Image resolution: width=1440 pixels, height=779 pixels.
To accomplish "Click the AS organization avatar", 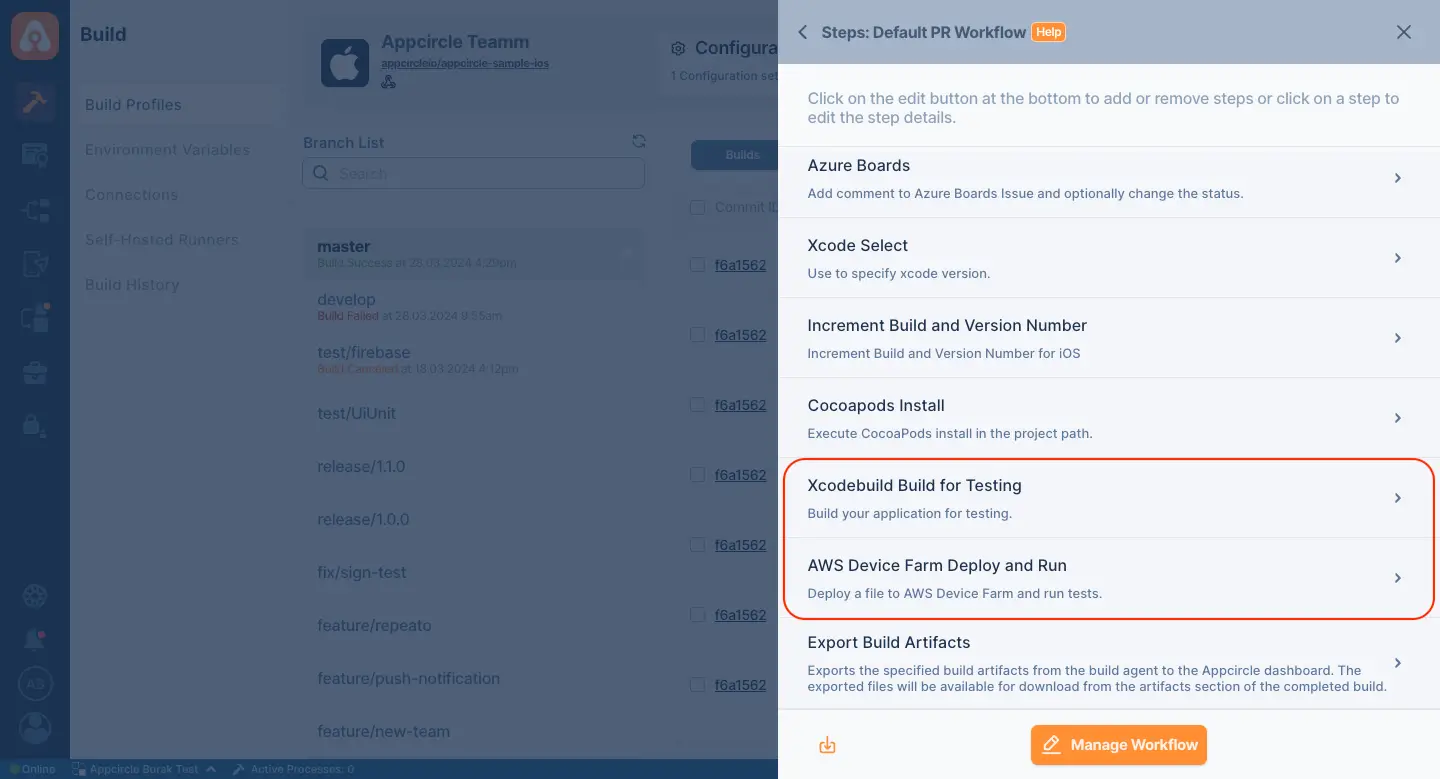I will point(35,685).
